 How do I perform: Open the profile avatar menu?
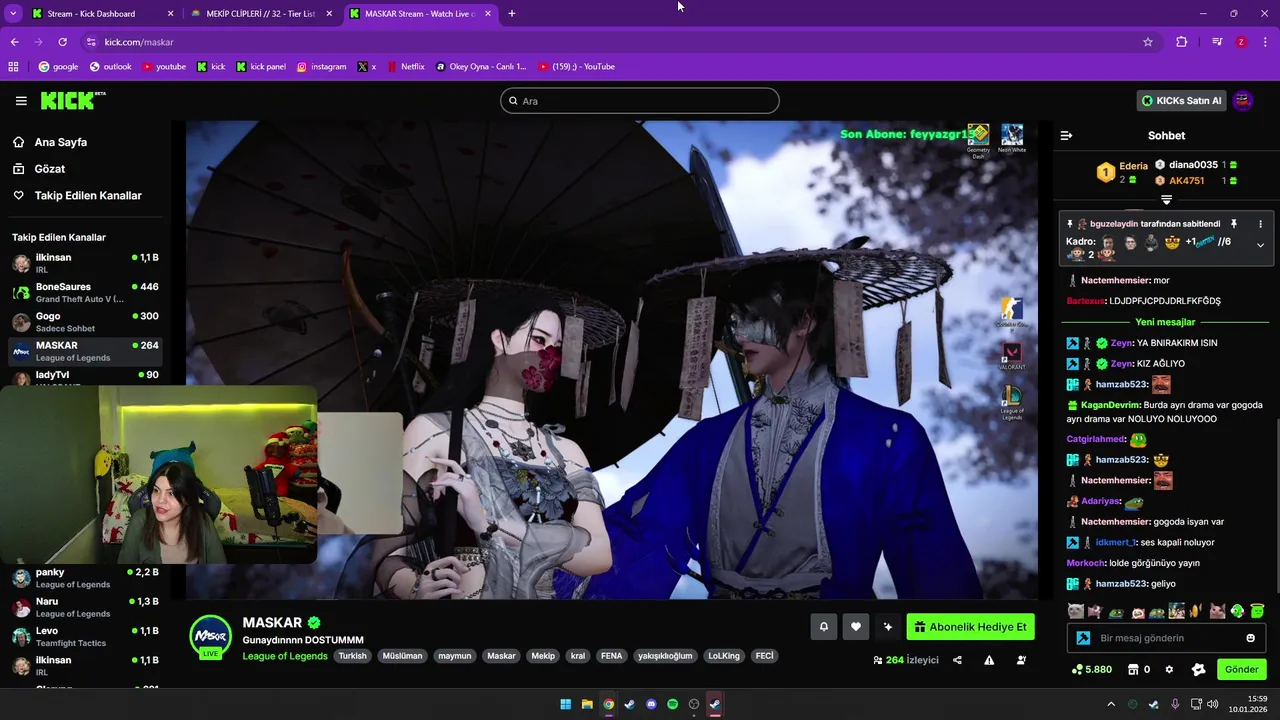[1242, 100]
